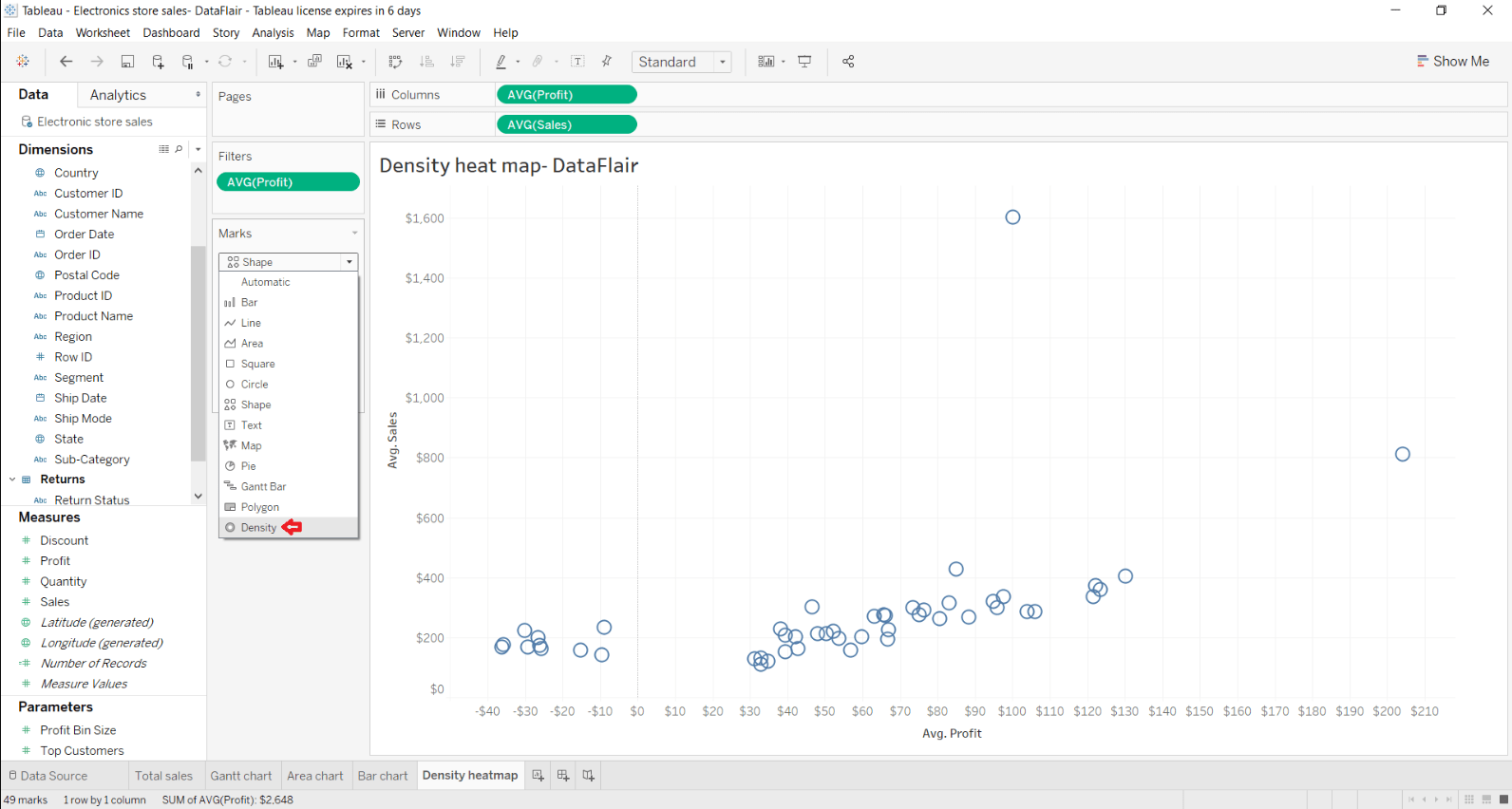Switch to show tabs view in the status bar

1503,800
